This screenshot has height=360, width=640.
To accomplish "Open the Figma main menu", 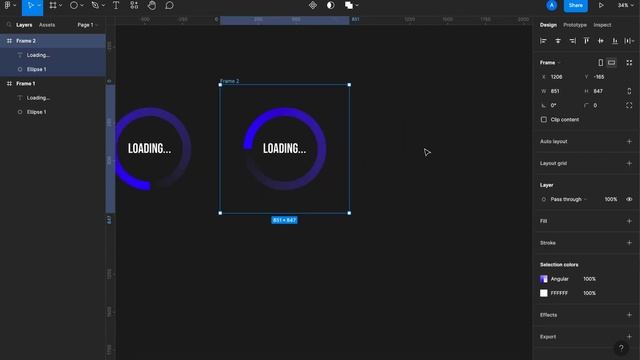I will 8,5.
